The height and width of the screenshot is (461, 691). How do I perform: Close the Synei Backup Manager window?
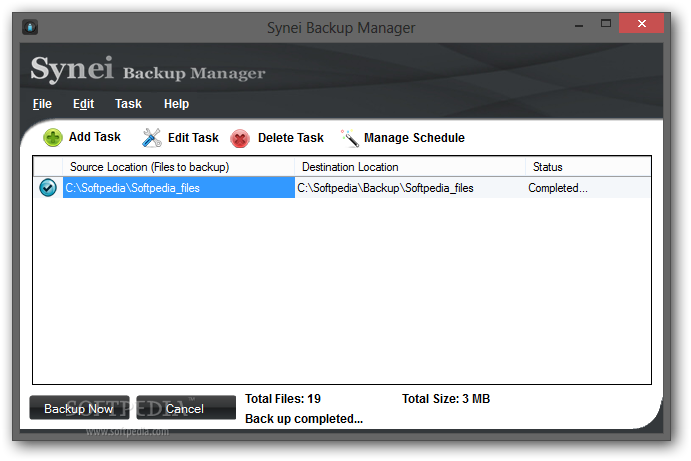pos(641,23)
